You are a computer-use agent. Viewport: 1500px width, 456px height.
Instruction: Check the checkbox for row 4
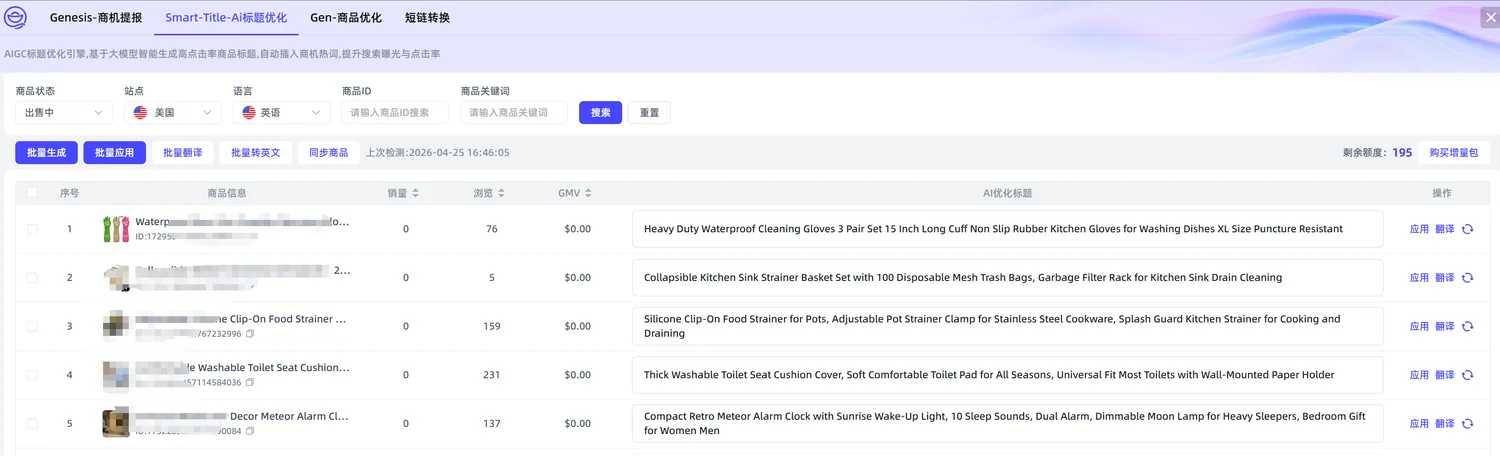pos(32,375)
